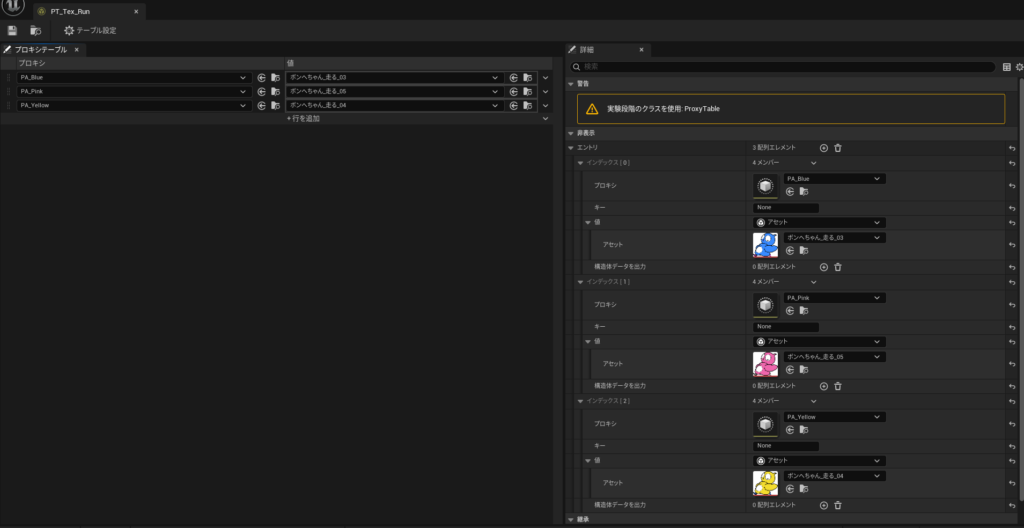Open the ボンへちゃん_走る_05 value dropdown in table
This screenshot has height=528, width=1024.
(x=393, y=91)
